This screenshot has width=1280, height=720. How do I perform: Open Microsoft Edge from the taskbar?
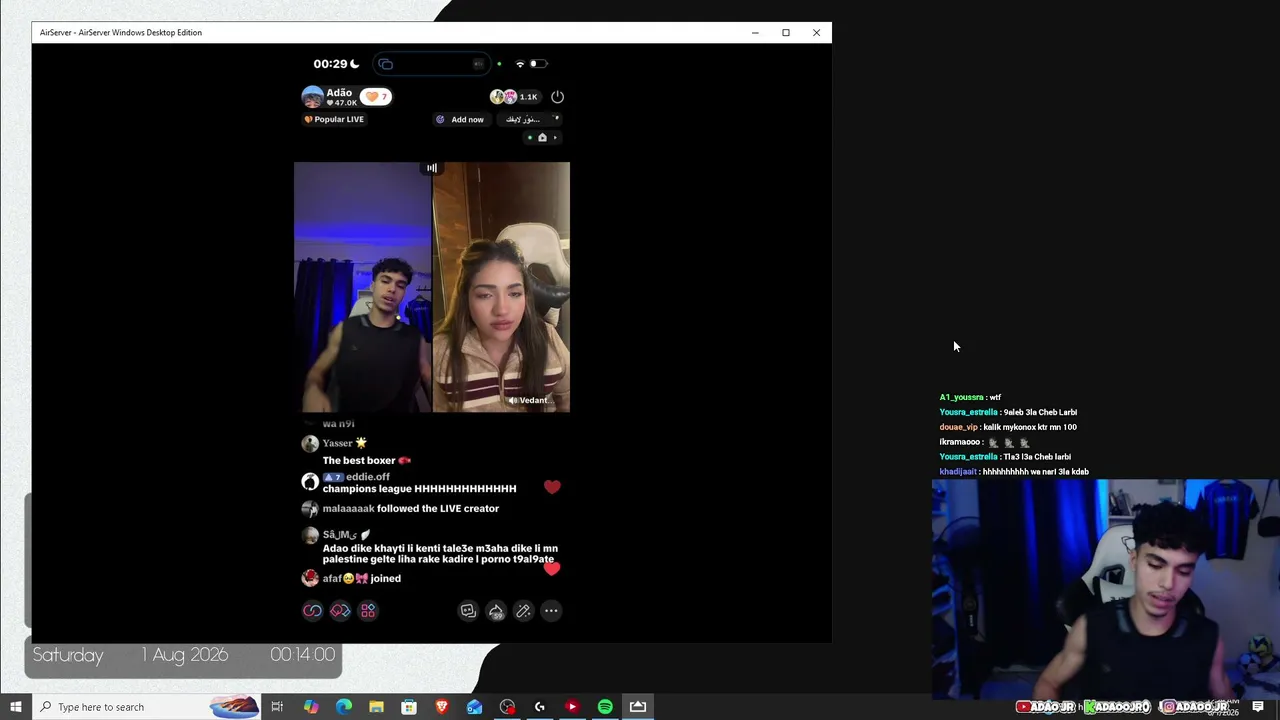point(344,707)
